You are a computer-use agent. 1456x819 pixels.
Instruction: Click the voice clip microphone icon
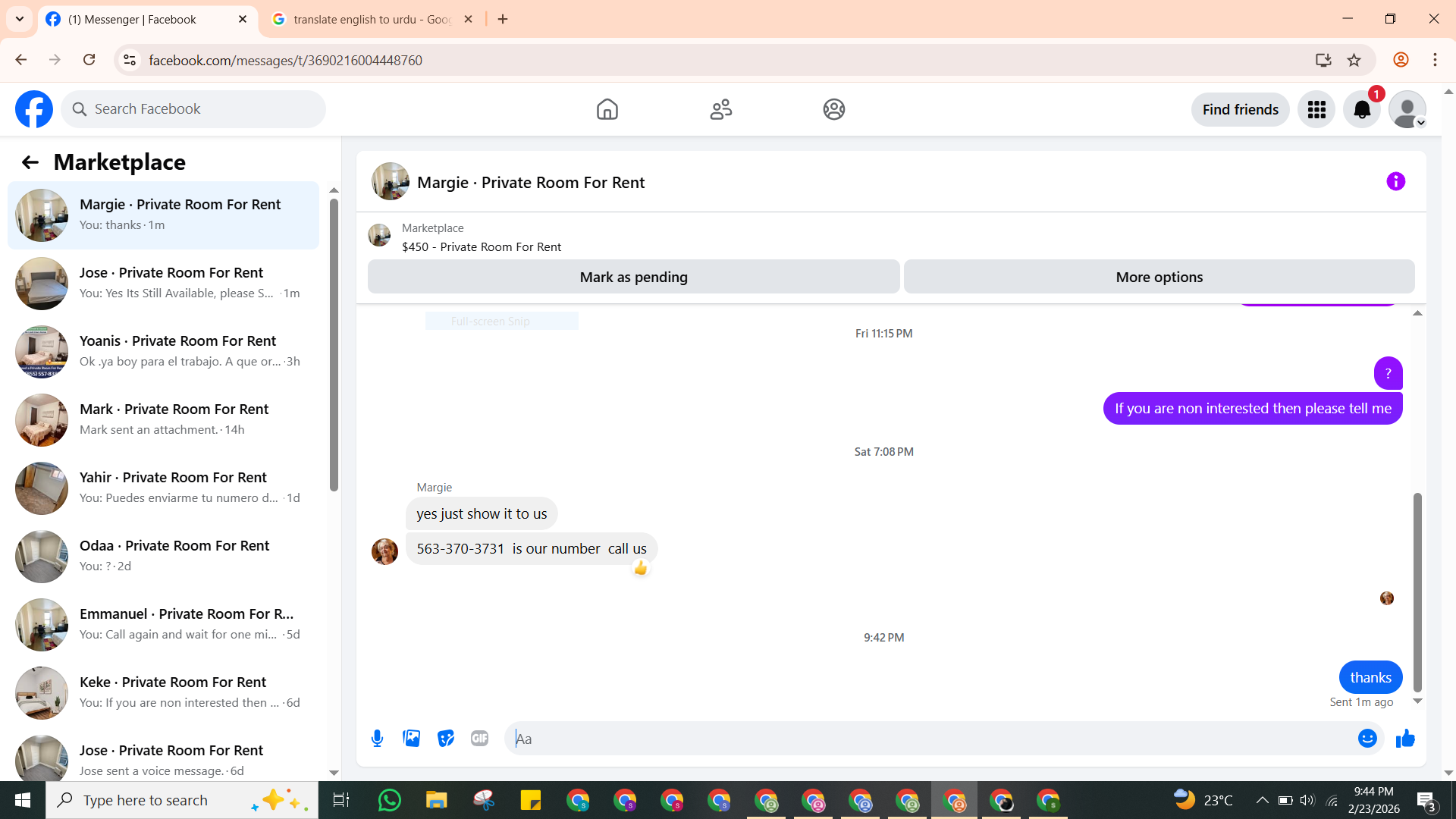pyautogui.click(x=377, y=739)
